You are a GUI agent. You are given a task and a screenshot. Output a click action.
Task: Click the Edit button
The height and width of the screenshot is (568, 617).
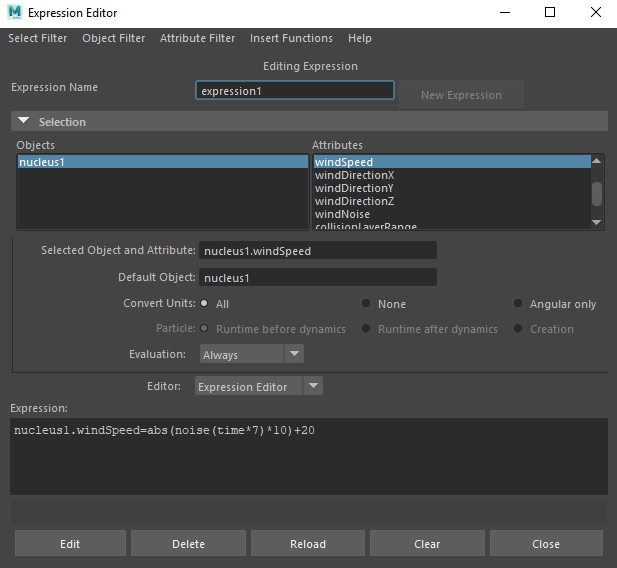(70, 543)
